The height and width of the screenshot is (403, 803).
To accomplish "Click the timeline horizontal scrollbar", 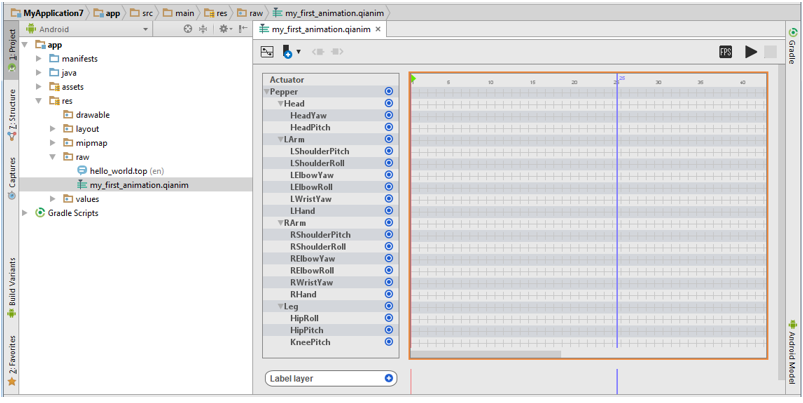I will pos(486,354).
